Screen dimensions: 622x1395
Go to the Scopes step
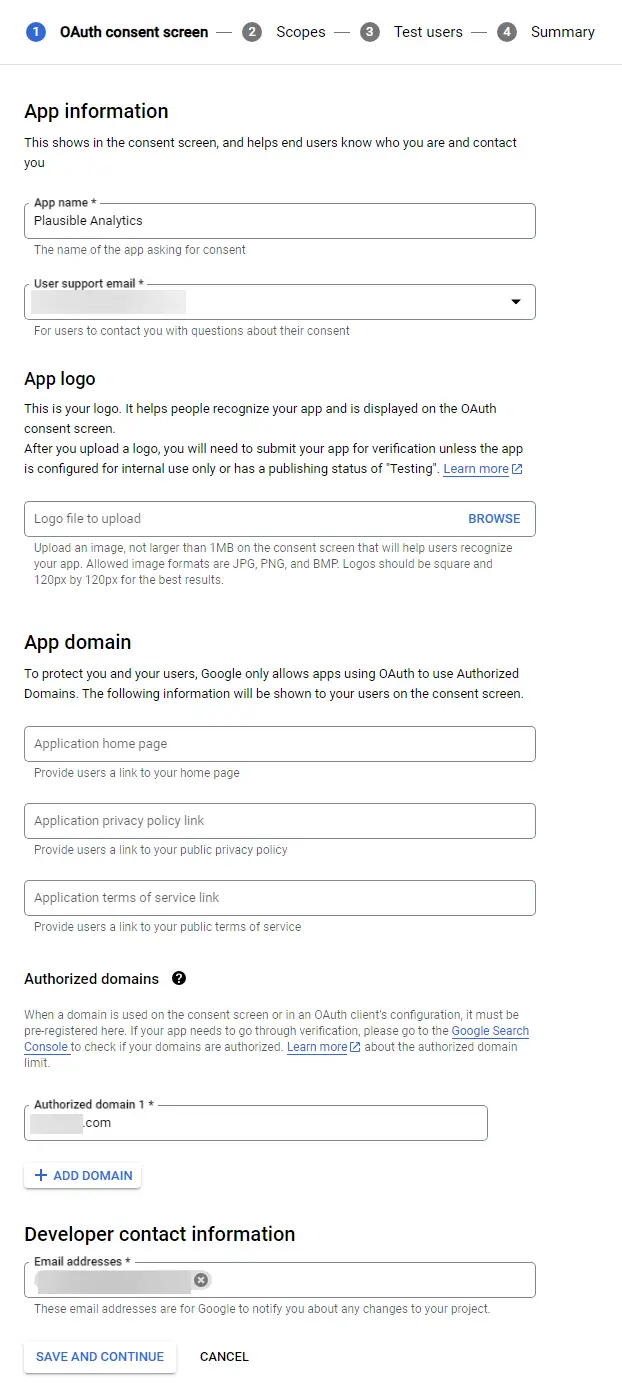pyautogui.click(x=301, y=32)
